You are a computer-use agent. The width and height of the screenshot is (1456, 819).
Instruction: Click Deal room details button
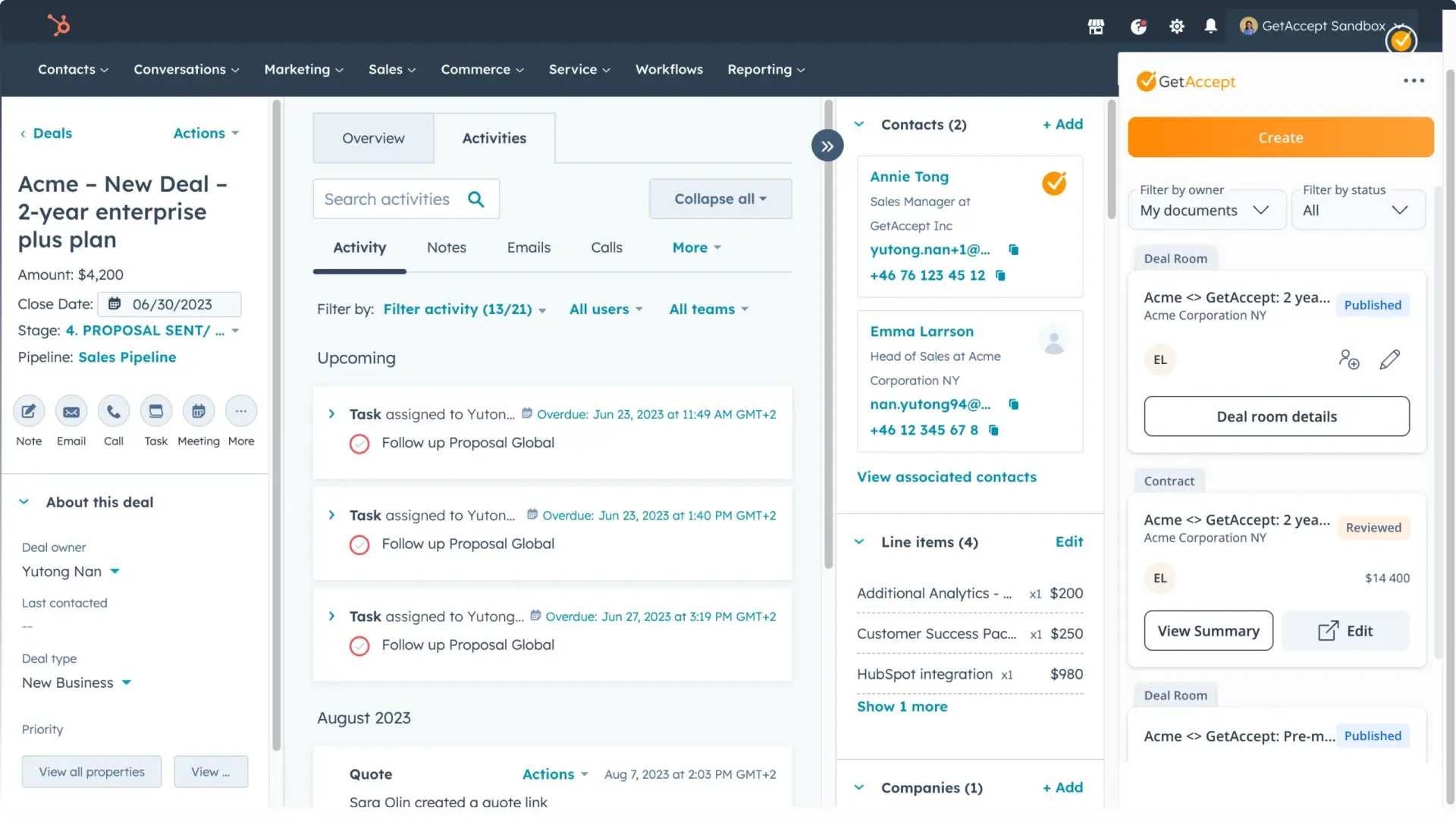1277,416
